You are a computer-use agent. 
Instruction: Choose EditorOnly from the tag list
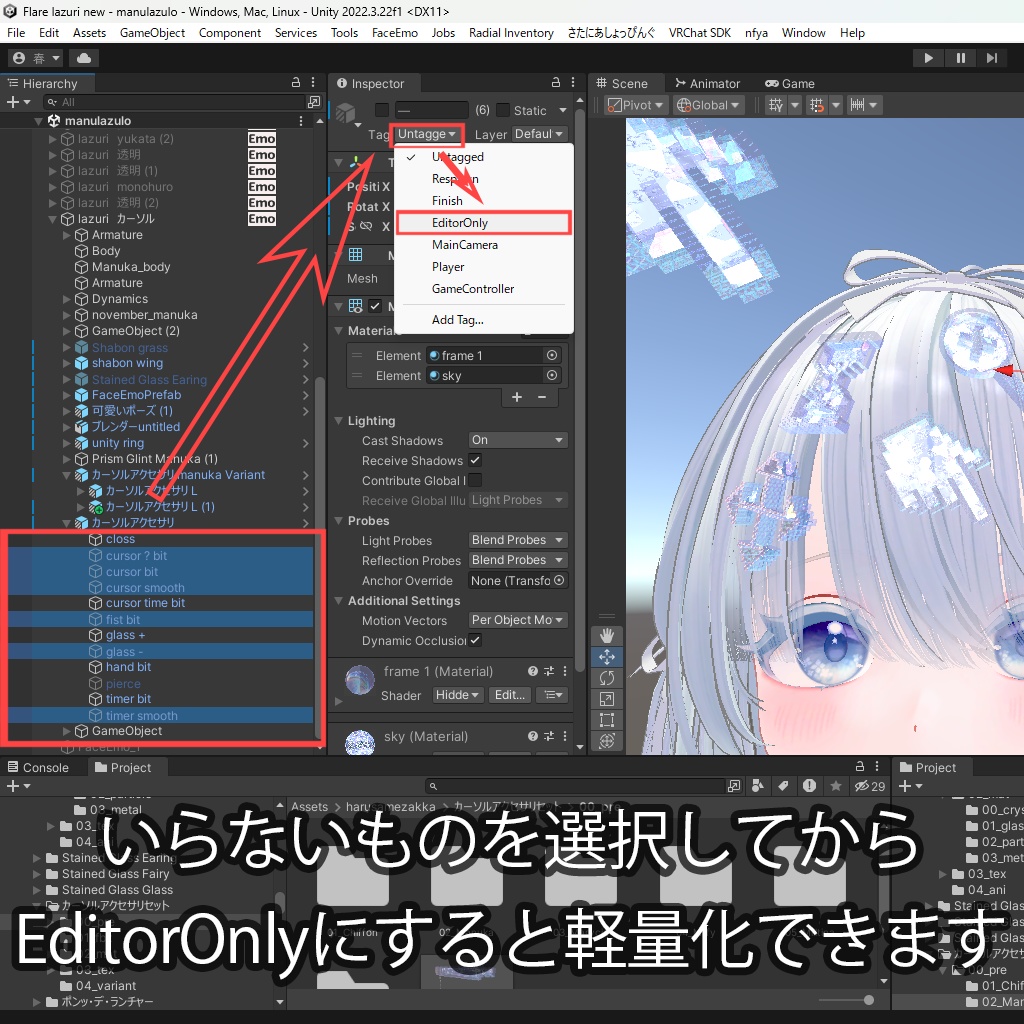[483, 223]
